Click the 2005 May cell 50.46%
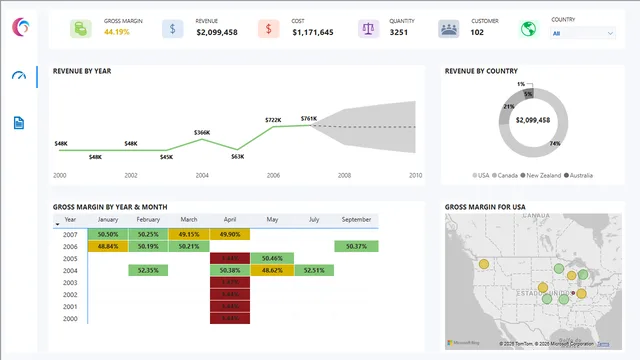 coord(272,258)
